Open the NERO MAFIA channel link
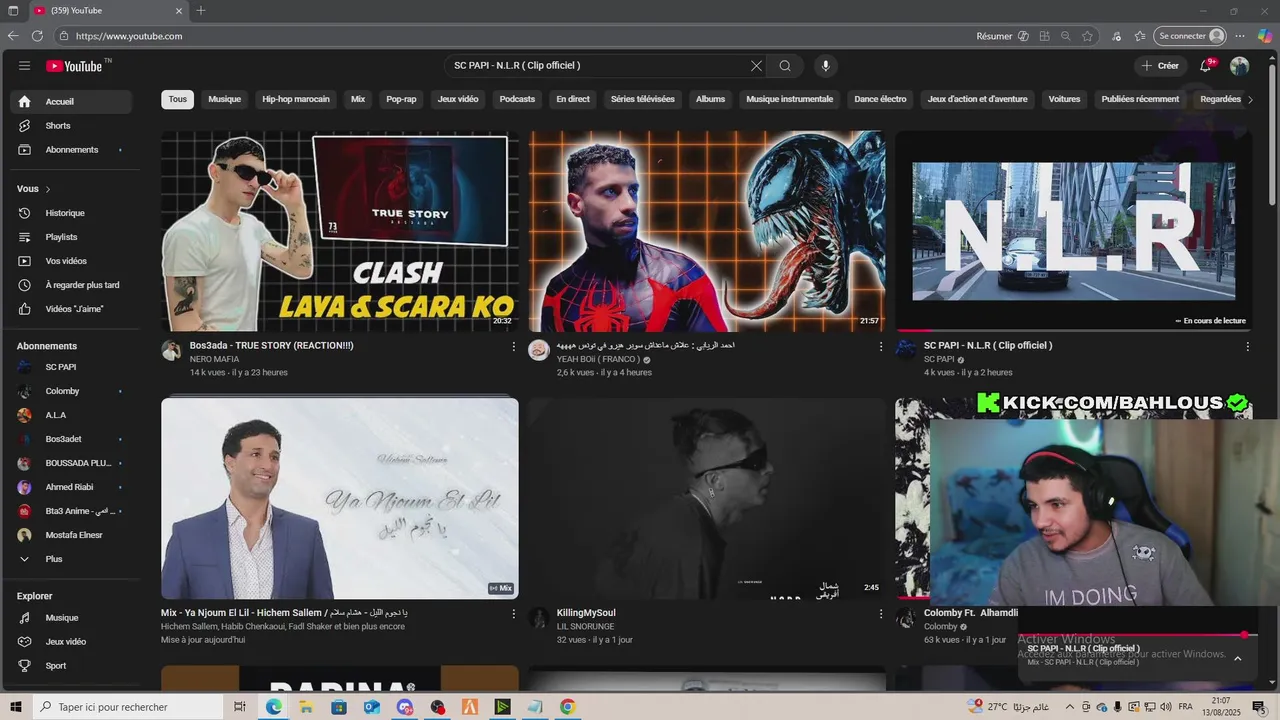This screenshot has width=1280, height=720. tap(214, 359)
